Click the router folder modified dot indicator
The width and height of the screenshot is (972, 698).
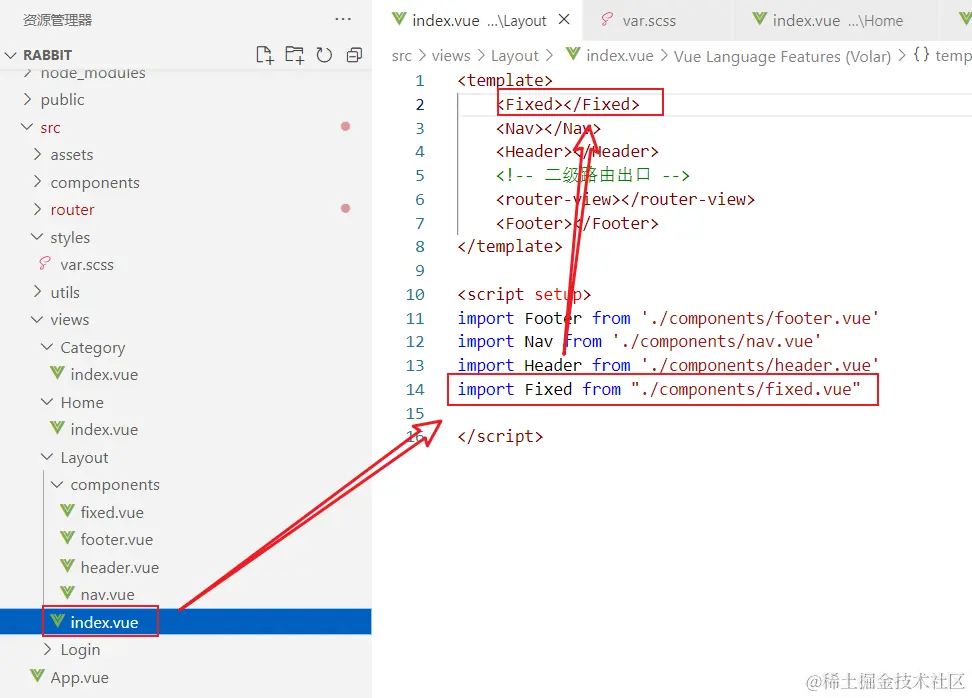[x=345, y=208]
